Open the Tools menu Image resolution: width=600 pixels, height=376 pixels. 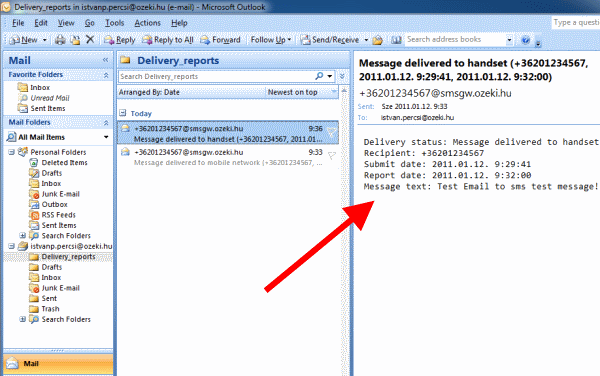114,23
